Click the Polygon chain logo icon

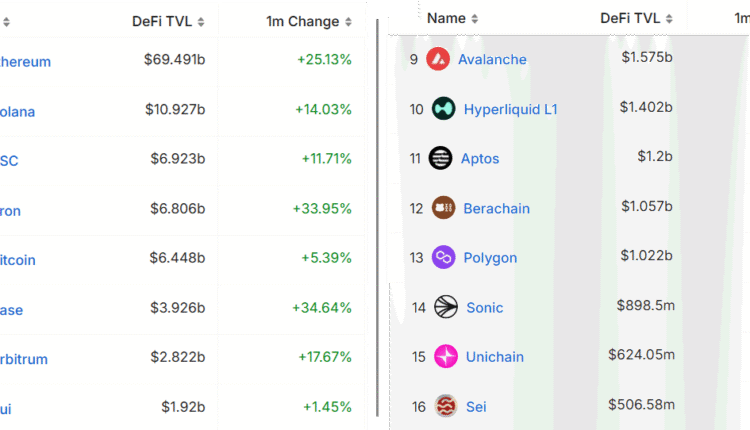pyautogui.click(x=443, y=258)
